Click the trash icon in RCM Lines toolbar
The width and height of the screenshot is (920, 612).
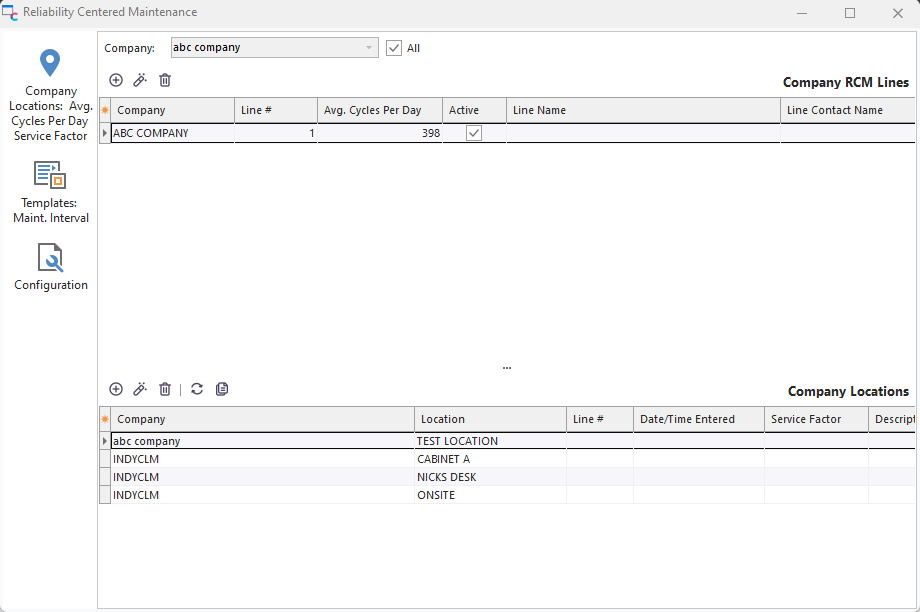165,80
